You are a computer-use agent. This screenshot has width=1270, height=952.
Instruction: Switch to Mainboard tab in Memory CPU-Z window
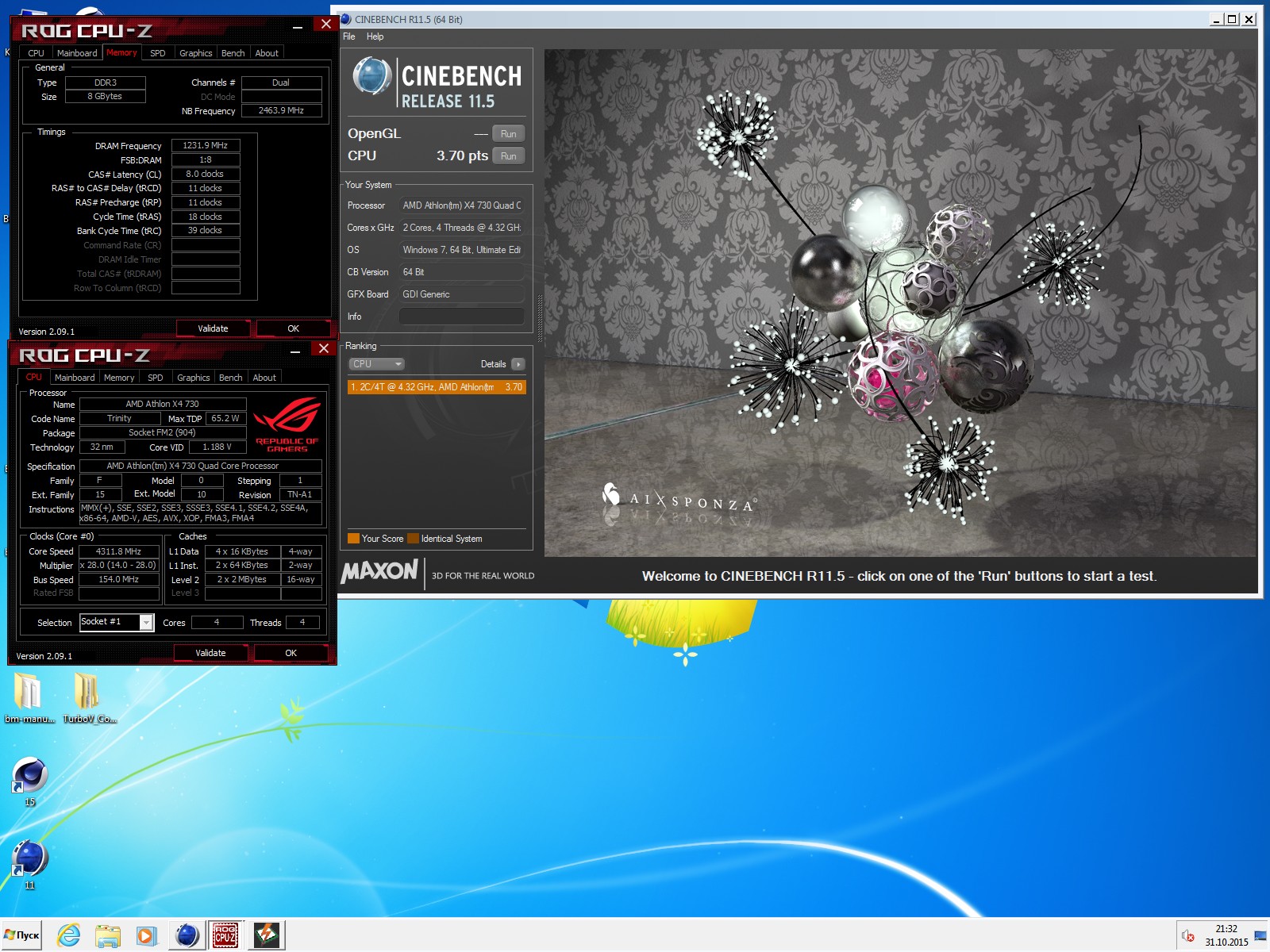click(x=77, y=53)
